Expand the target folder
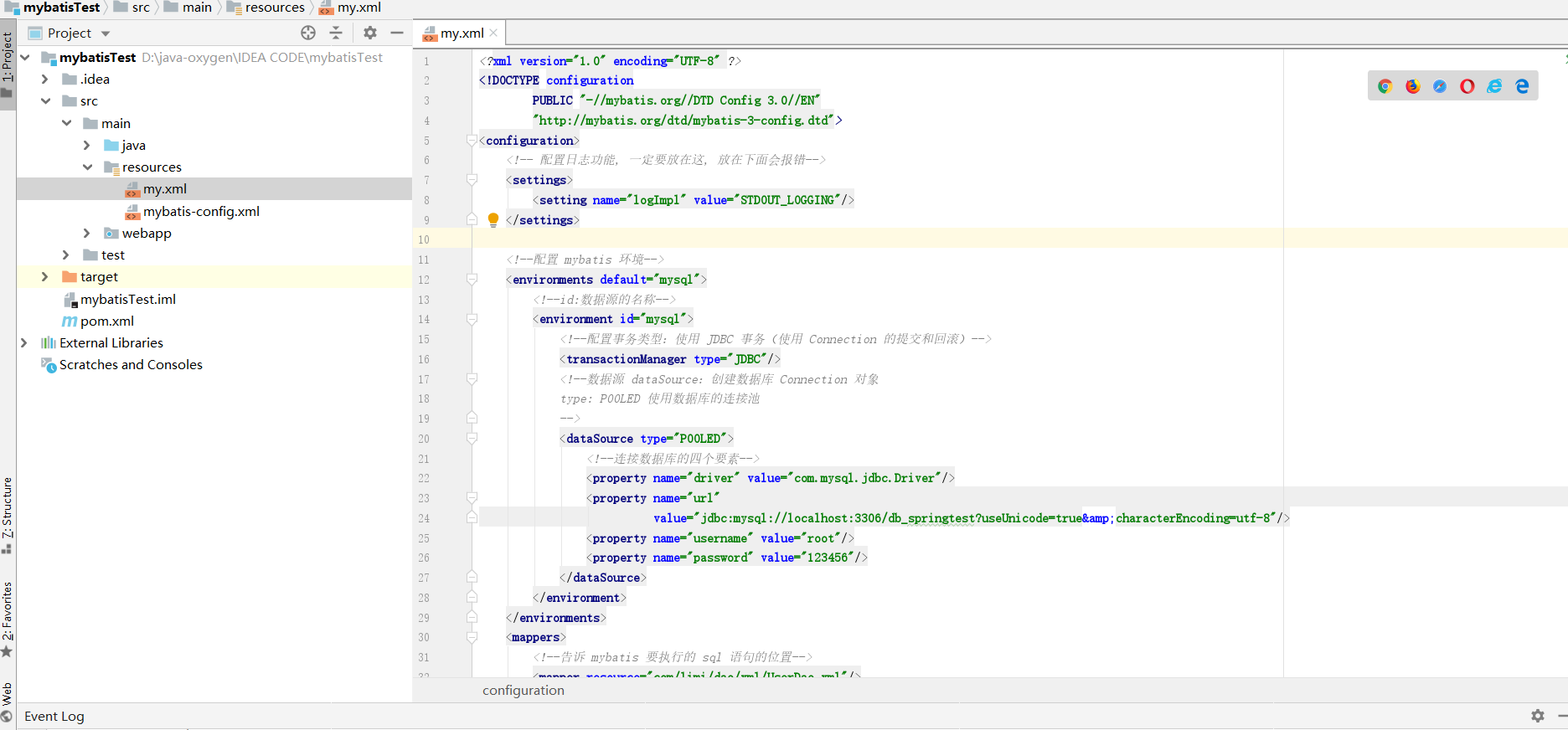The image size is (1568, 730). click(45, 276)
